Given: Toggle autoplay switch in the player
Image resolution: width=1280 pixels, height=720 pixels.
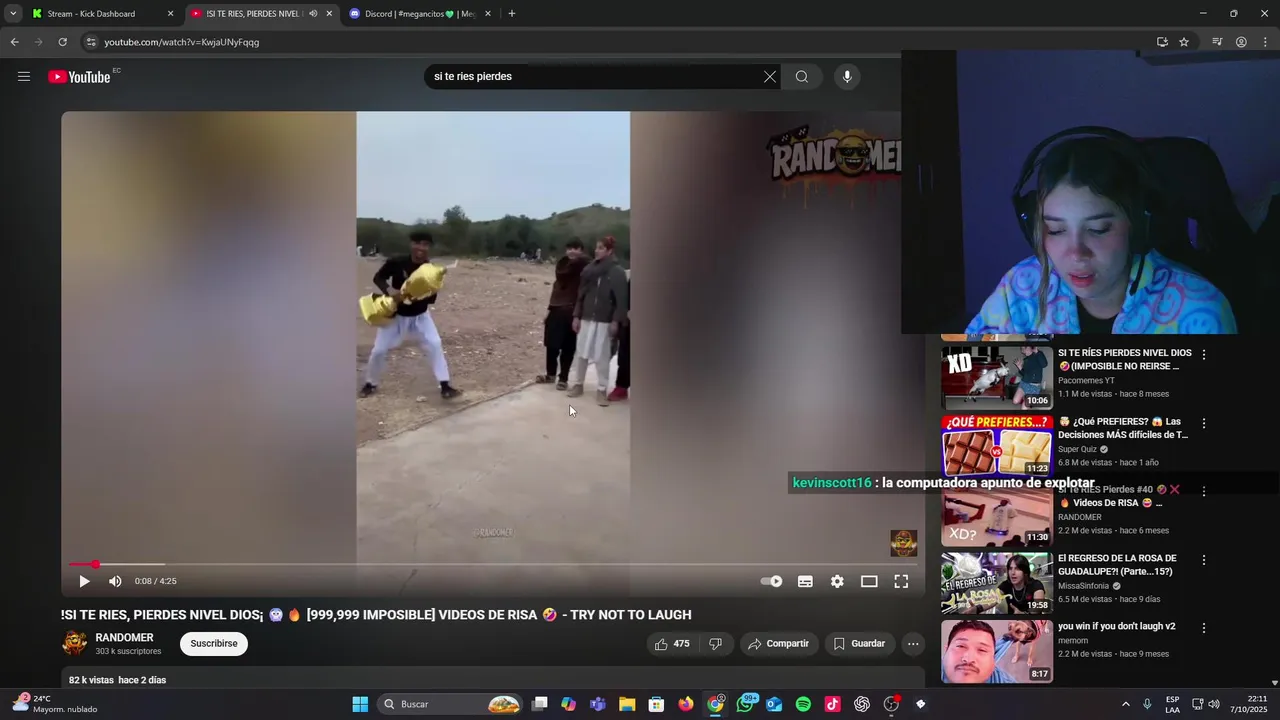Looking at the screenshot, I should pyautogui.click(x=771, y=581).
